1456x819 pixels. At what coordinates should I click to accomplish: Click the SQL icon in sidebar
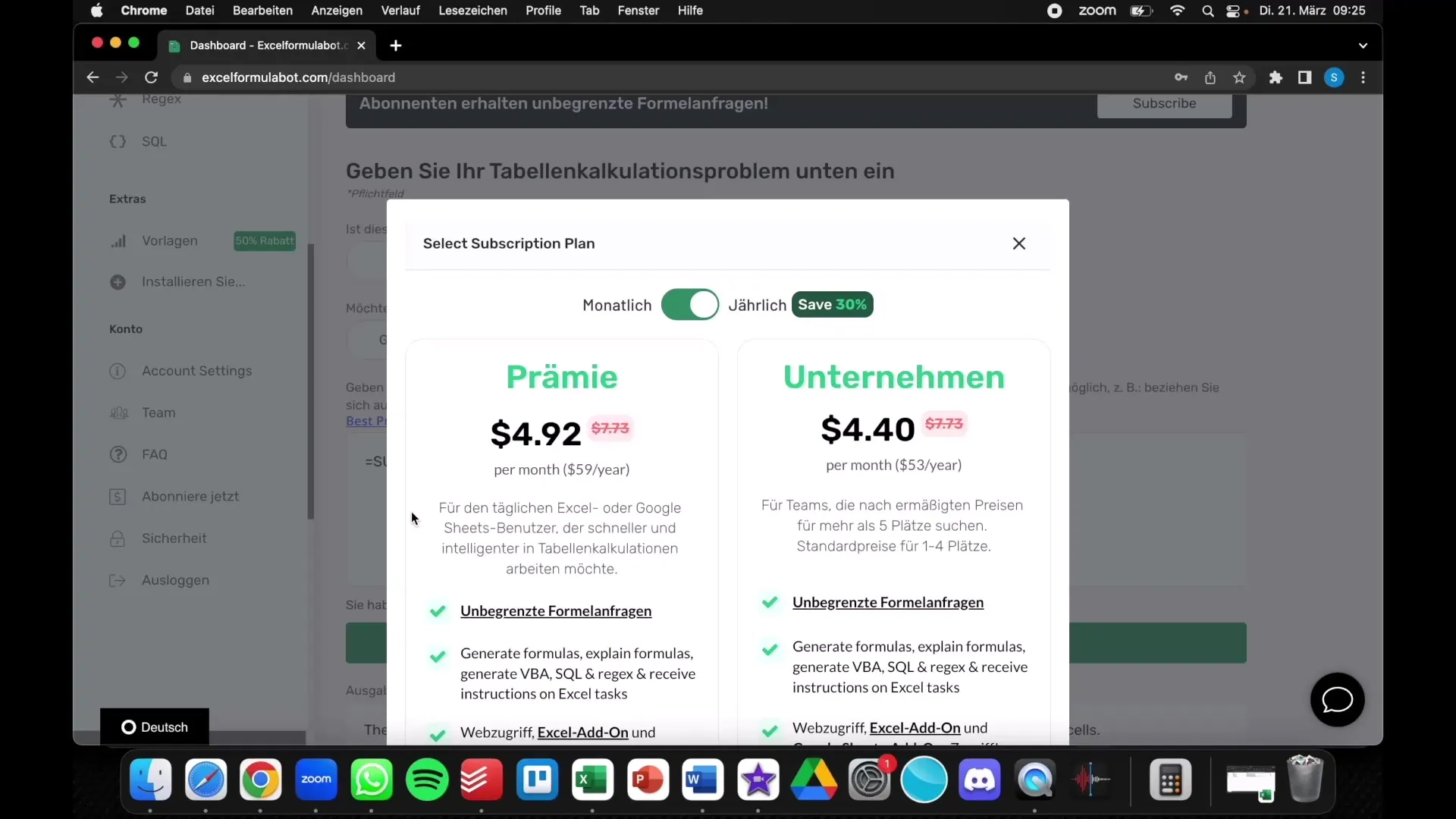(x=118, y=140)
